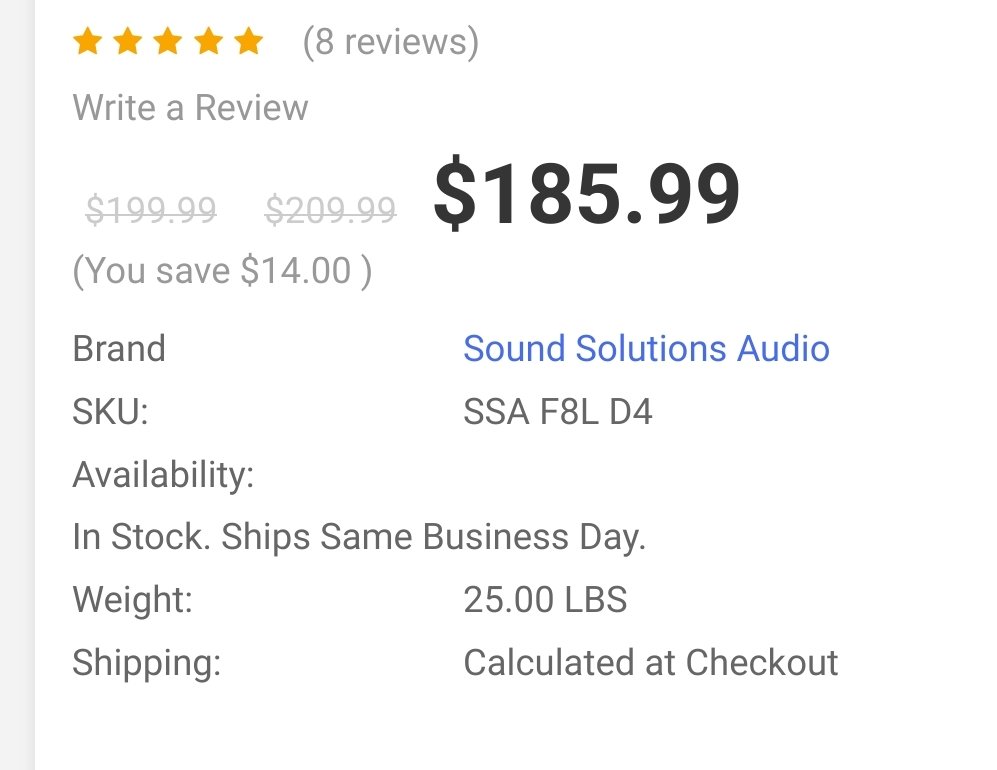
Task: Click the SKU value SSA F8L D4
Action: (557, 411)
